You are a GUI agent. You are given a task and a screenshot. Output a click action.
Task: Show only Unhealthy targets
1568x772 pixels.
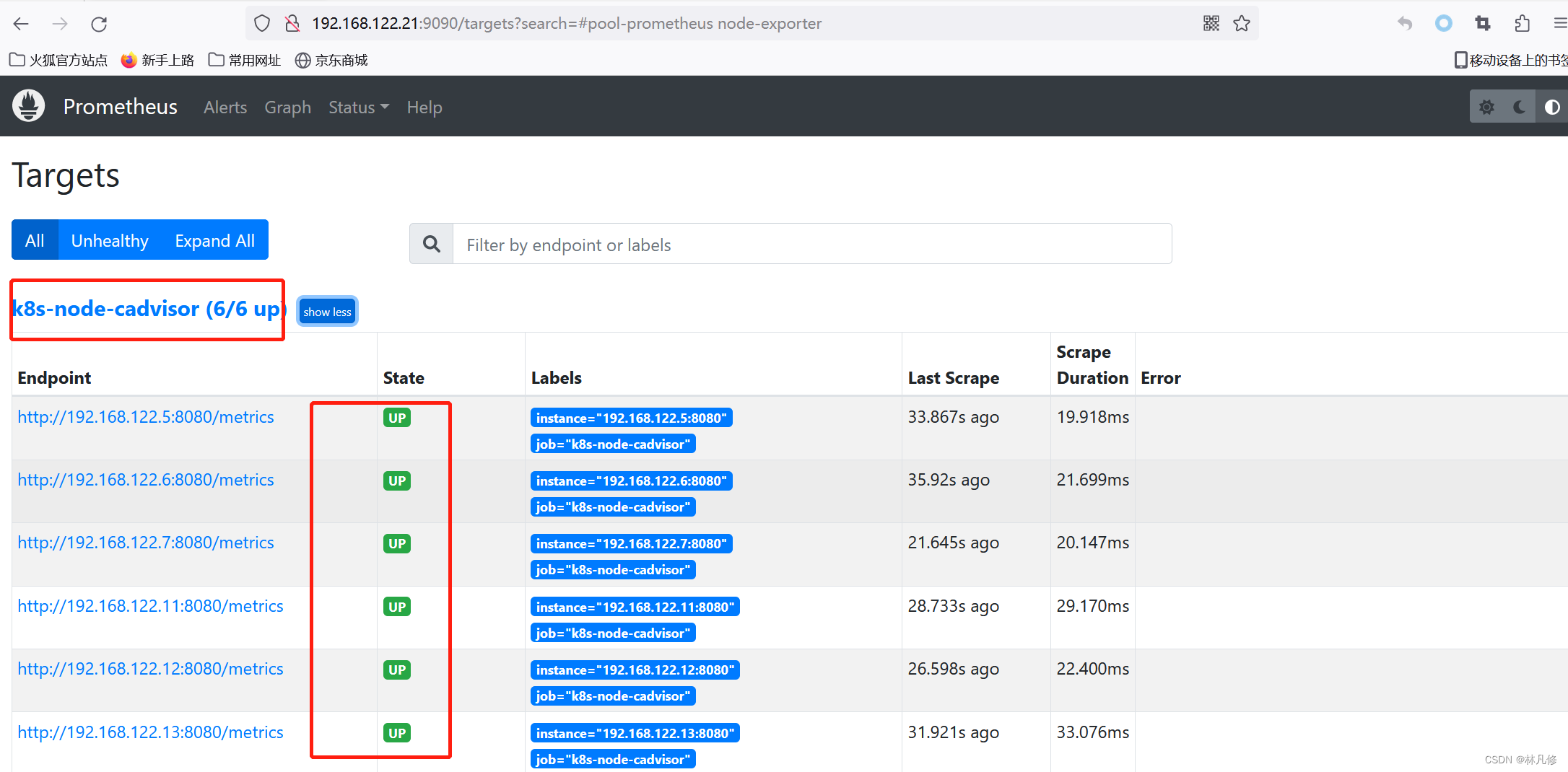click(x=110, y=240)
